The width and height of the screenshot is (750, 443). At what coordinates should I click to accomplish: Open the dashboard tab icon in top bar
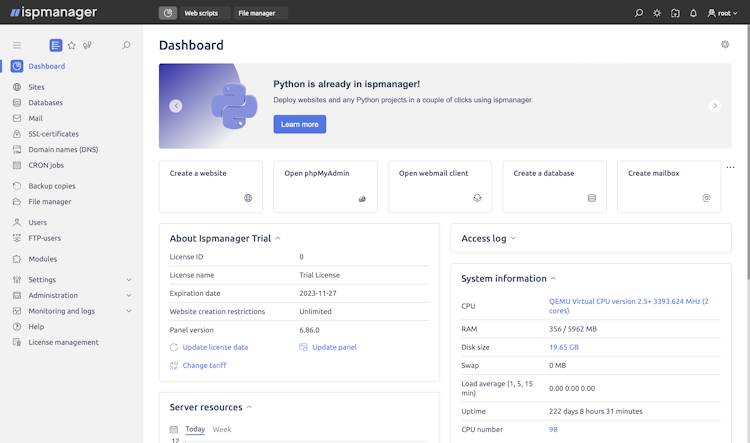click(x=168, y=13)
